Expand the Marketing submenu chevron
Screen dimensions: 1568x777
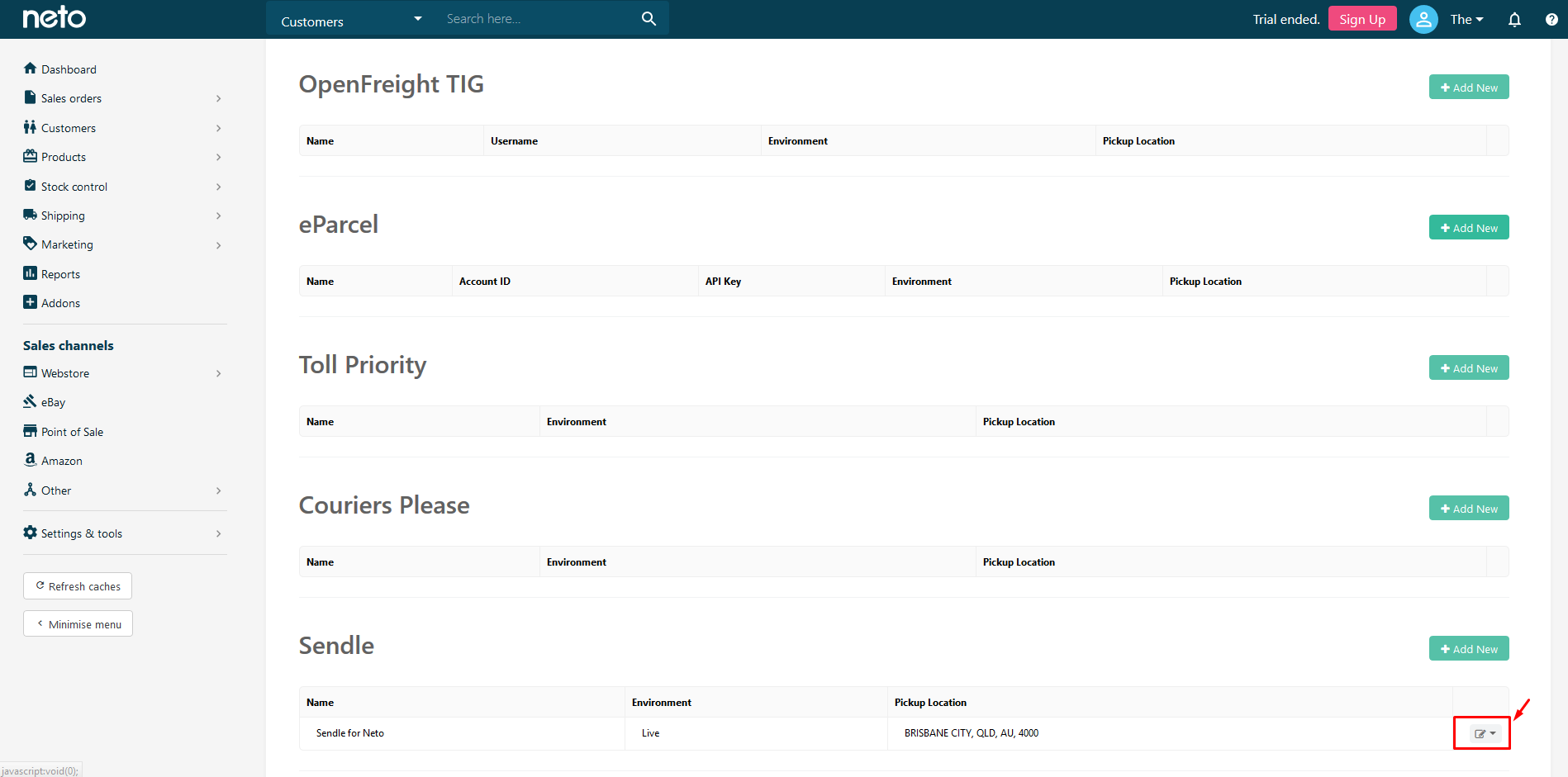(x=218, y=245)
